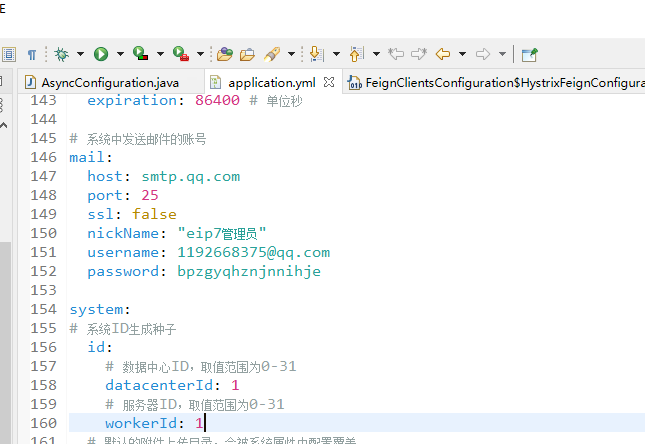645x444 pixels.
Task: Click the nickName value "eip7管理员"
Action: coord(222,233)
